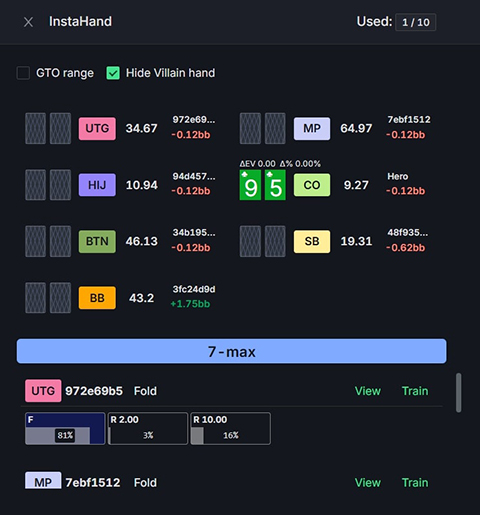Open Train for UTG 972e69b5 action
Image resolution: width=480 pixels, height=515 pixels.
415,391
